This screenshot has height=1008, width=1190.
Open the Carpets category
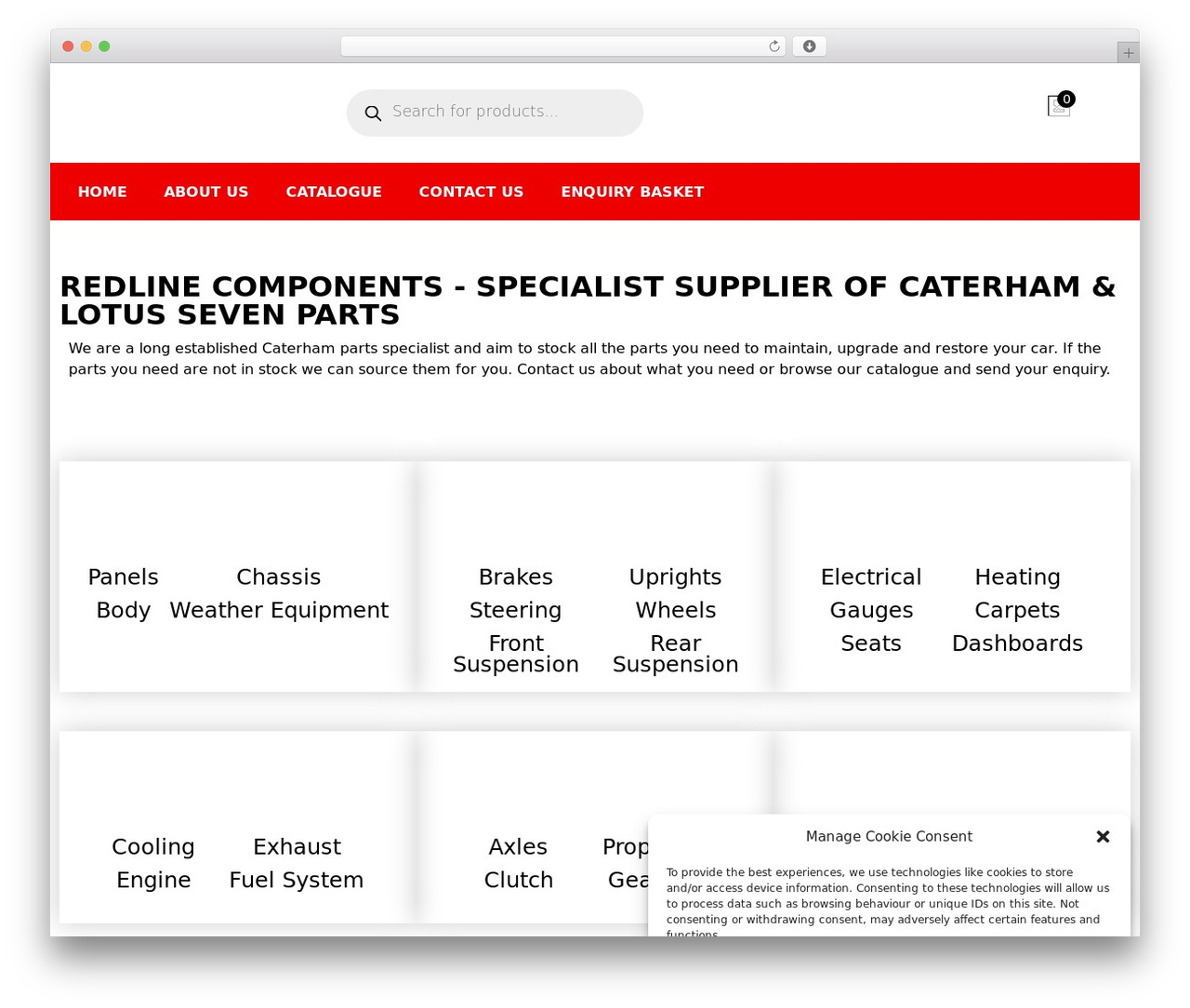[1018, 611]
